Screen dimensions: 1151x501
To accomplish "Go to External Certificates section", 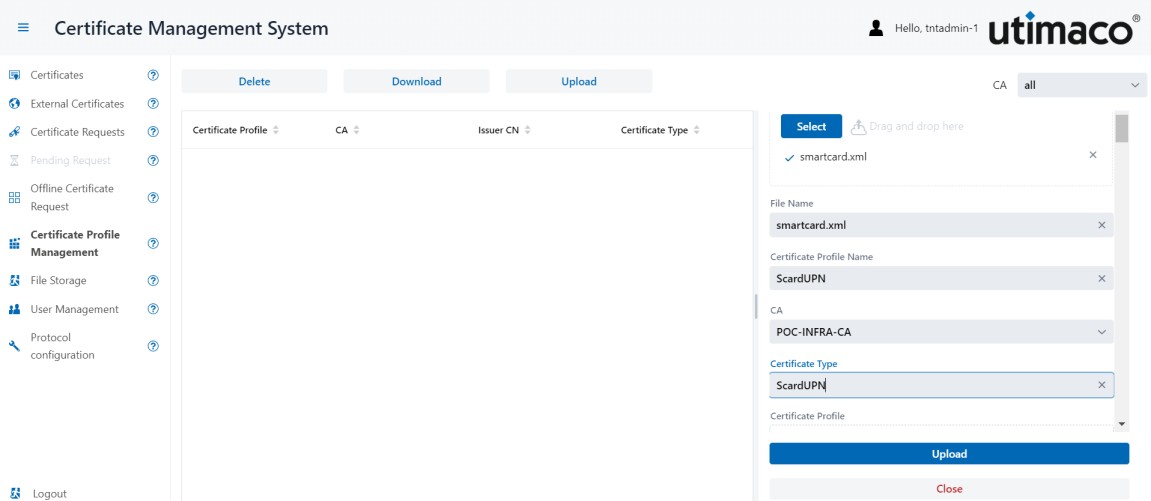I will (x=77, y=103).
